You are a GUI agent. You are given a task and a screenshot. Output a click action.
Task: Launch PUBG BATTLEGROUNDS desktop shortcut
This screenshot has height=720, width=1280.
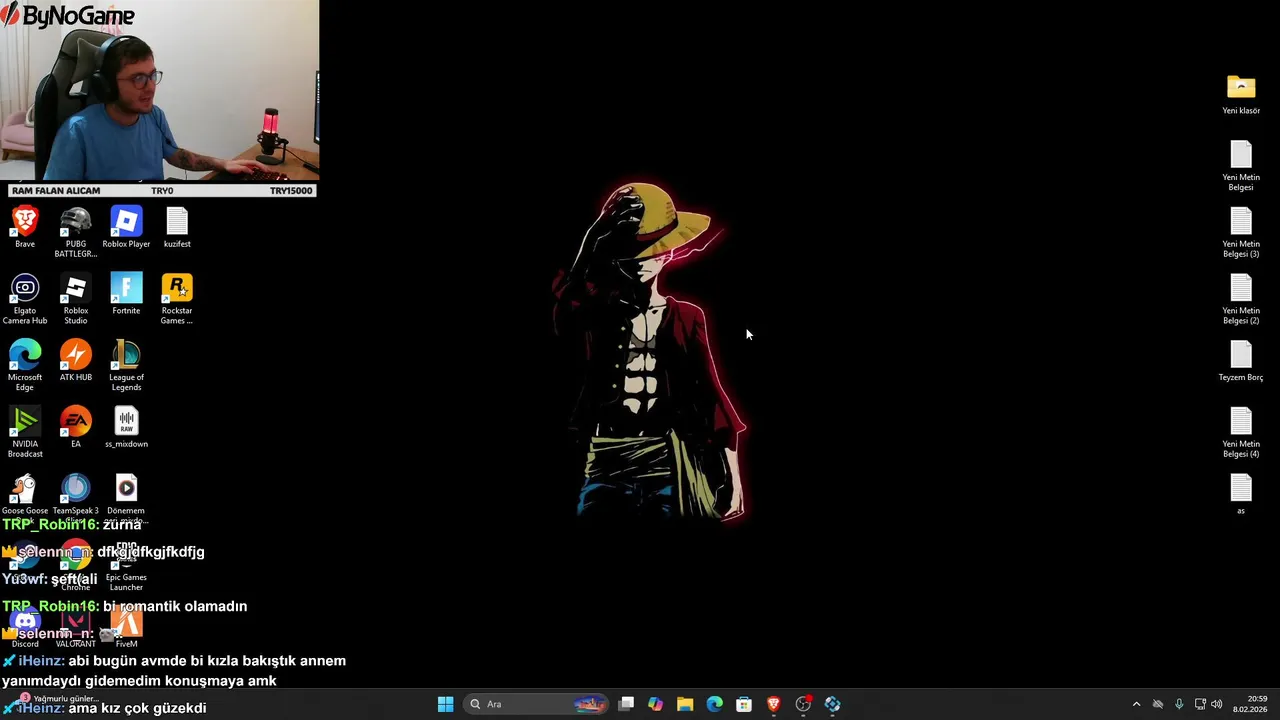76,232
